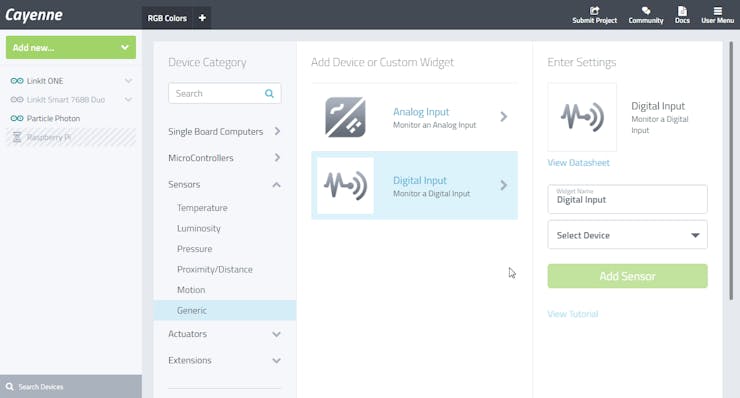Click Digital Input thumbnail in Enter Settings

pyautogui.click(x=582, y=117)
